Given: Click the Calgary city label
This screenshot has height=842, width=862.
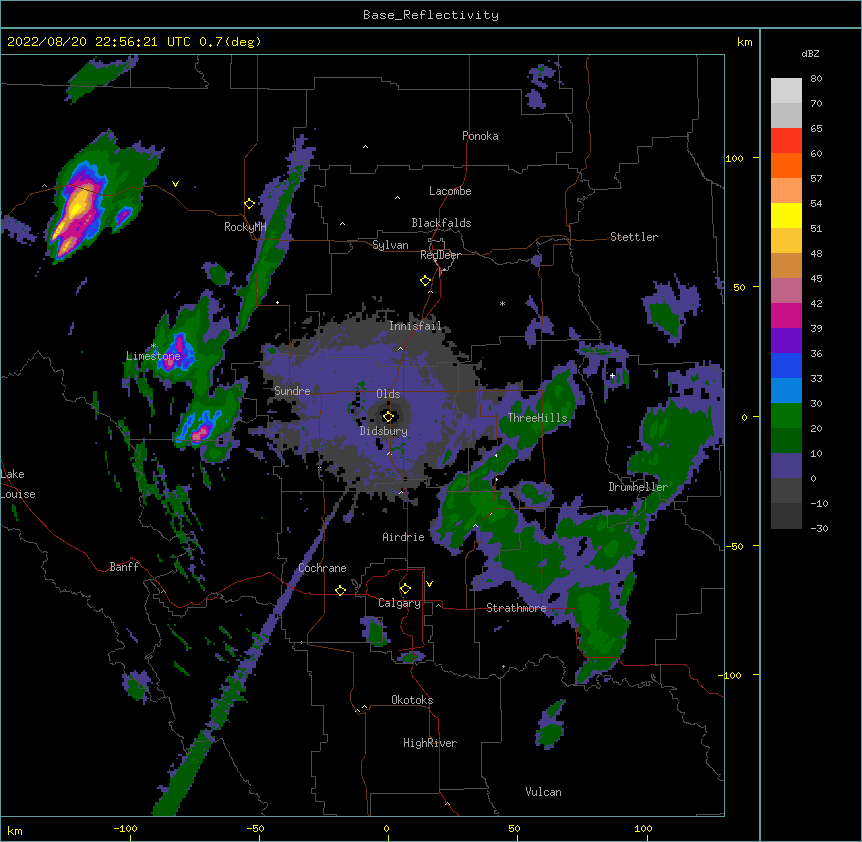Looking at the screenshot, I should (x=399, y=603).
